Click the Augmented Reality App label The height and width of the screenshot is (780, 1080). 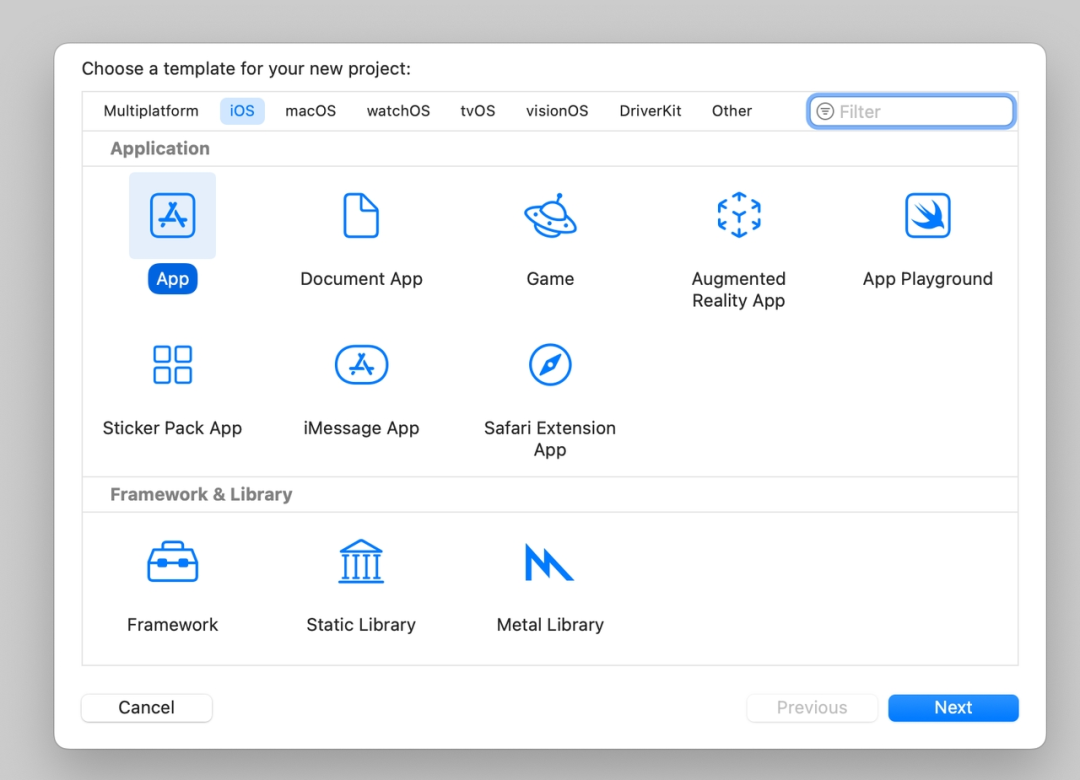(x=739, y=289)
